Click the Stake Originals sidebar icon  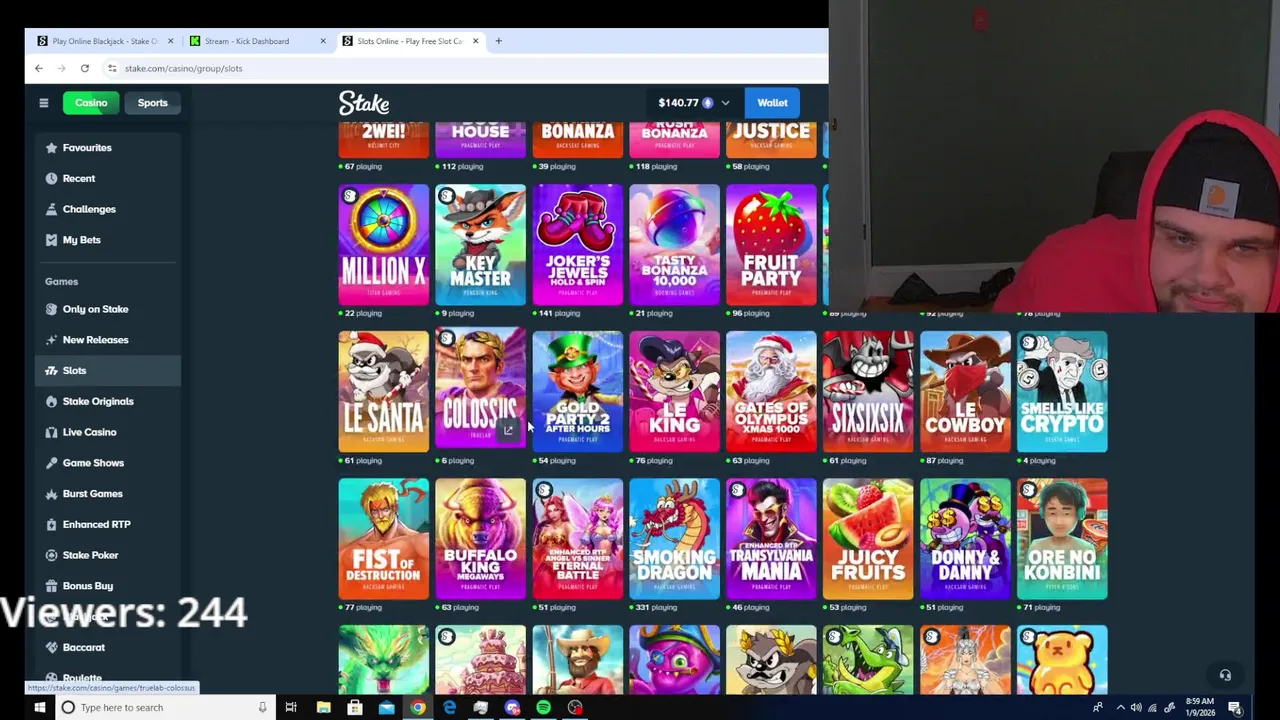[x=51, y=402]
